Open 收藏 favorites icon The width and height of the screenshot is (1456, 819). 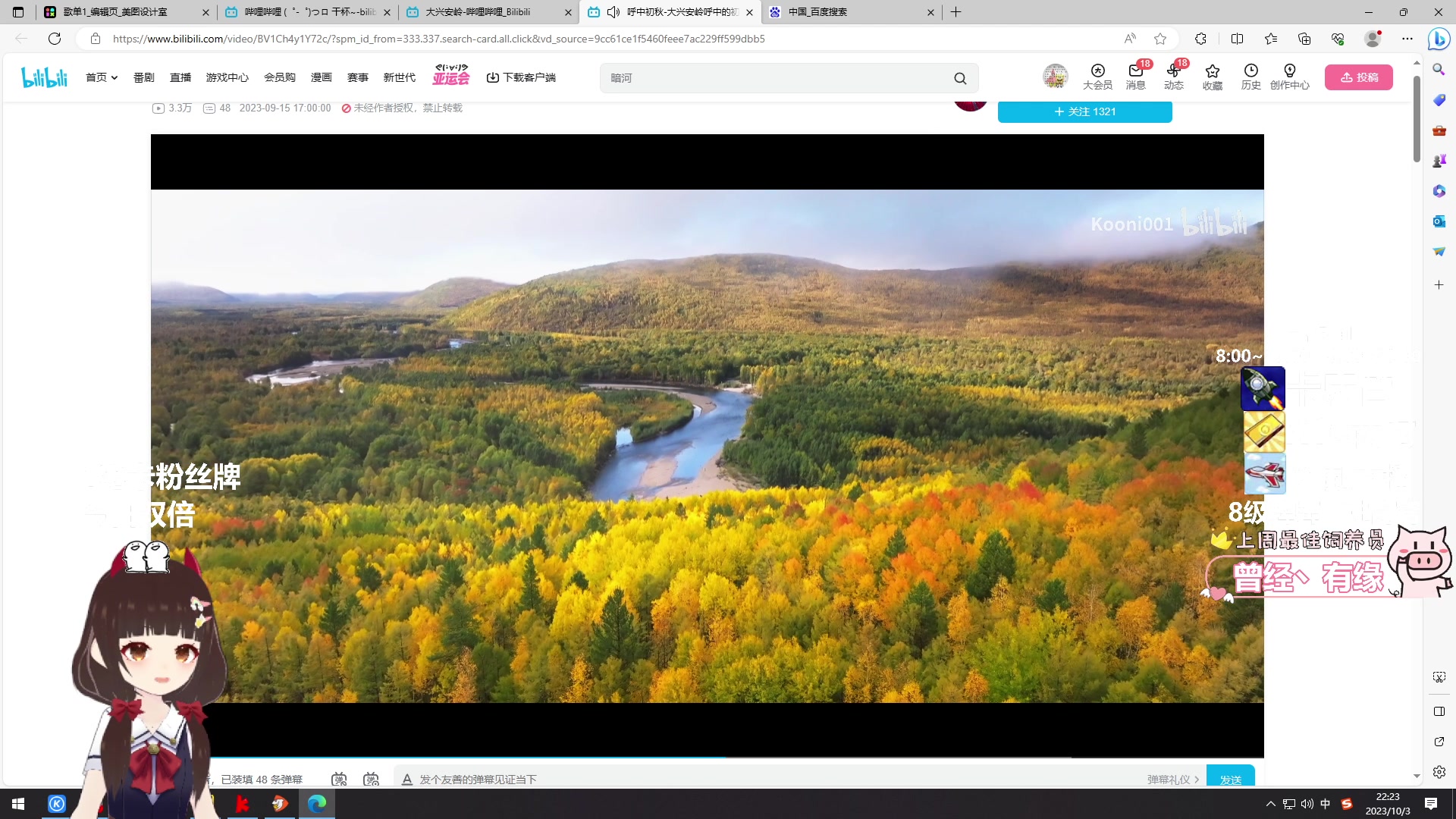1213,77
